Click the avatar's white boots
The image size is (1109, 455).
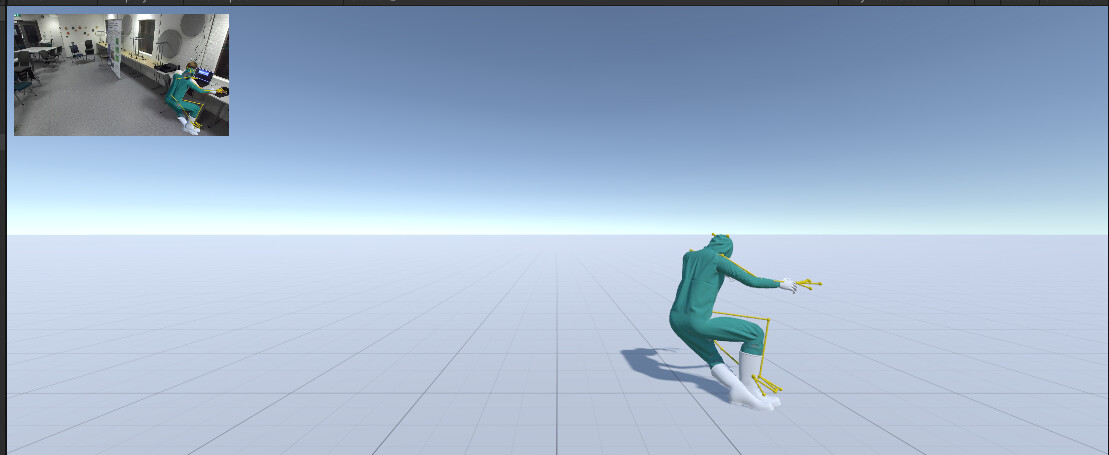coord(747,381)
